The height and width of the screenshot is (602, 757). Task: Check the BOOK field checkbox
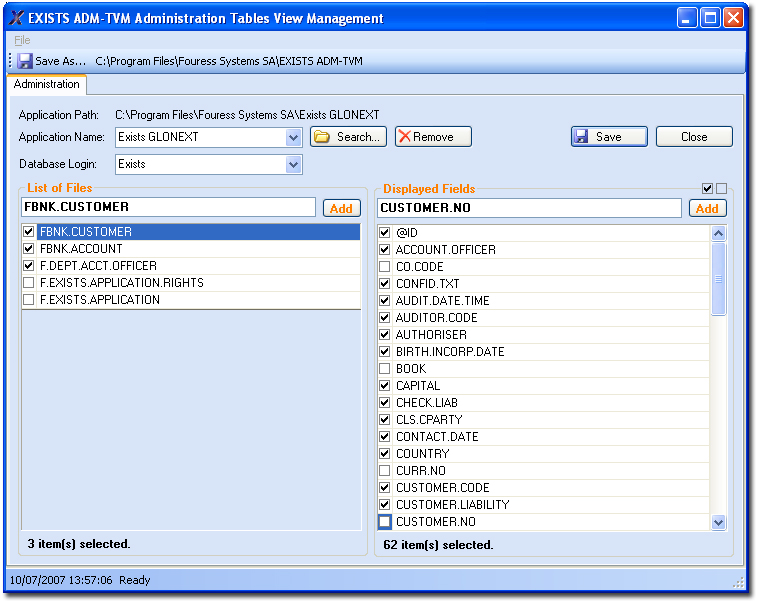pos(385,369)
